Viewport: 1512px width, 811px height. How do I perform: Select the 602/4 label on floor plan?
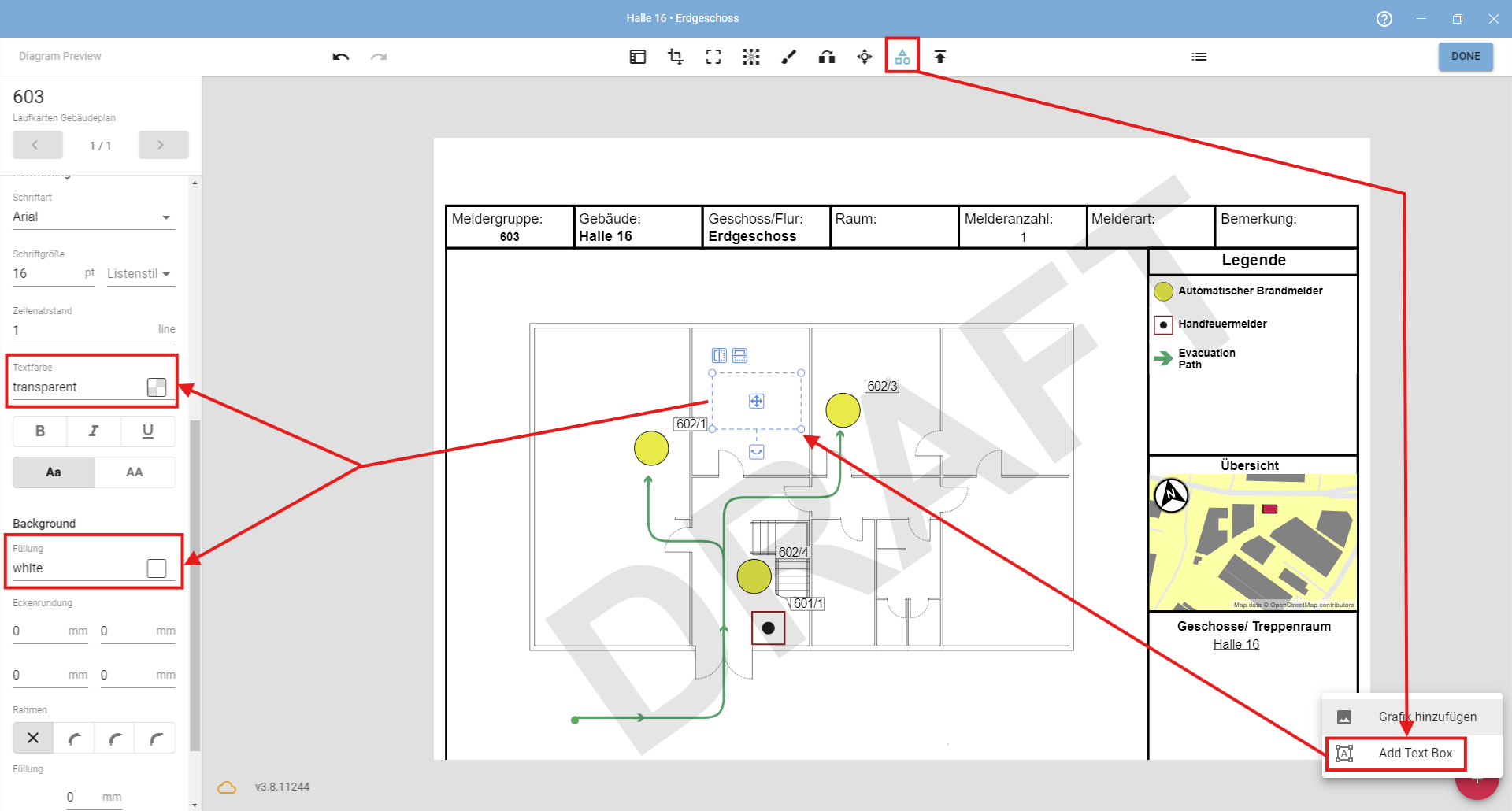click(793, 553)
